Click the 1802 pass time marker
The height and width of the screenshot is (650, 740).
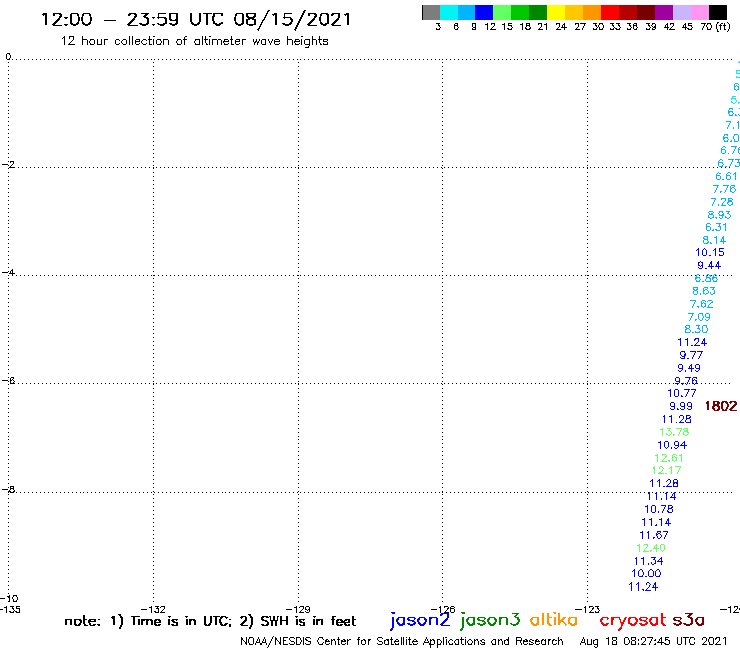pyautogui.click(x=721, y=406)
